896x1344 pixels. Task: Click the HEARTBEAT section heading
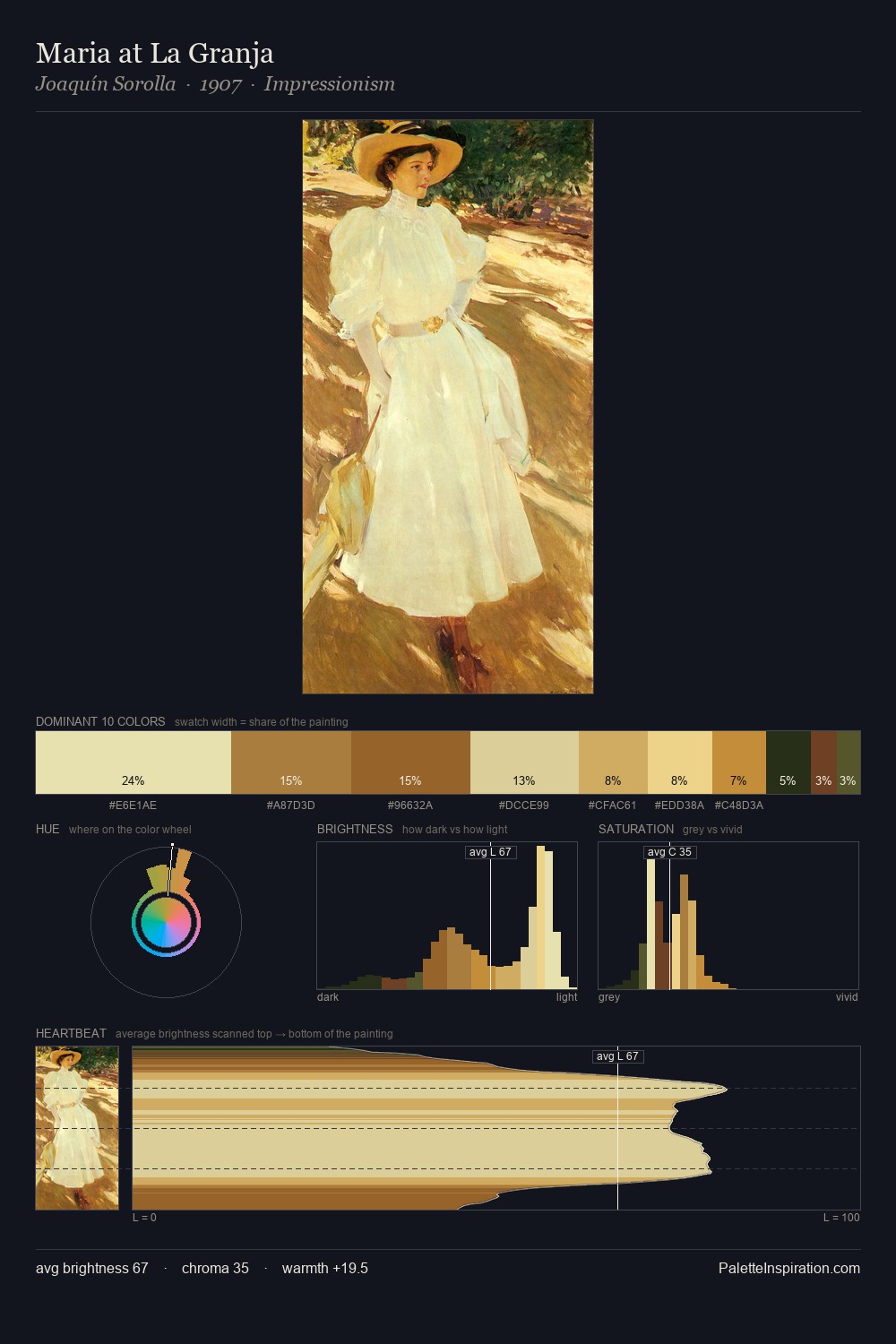[71, 1033]
